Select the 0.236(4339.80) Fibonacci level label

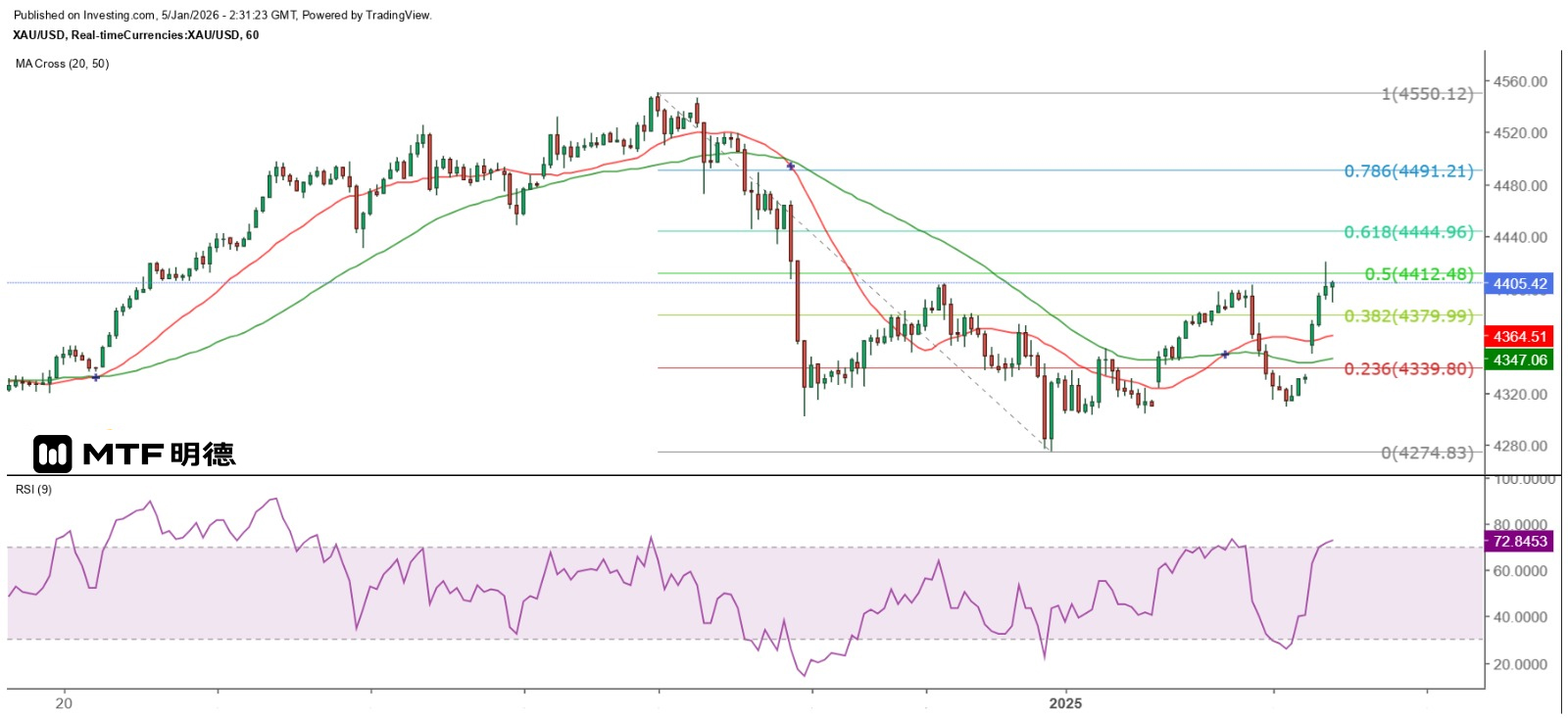[x=1408, y=369]
